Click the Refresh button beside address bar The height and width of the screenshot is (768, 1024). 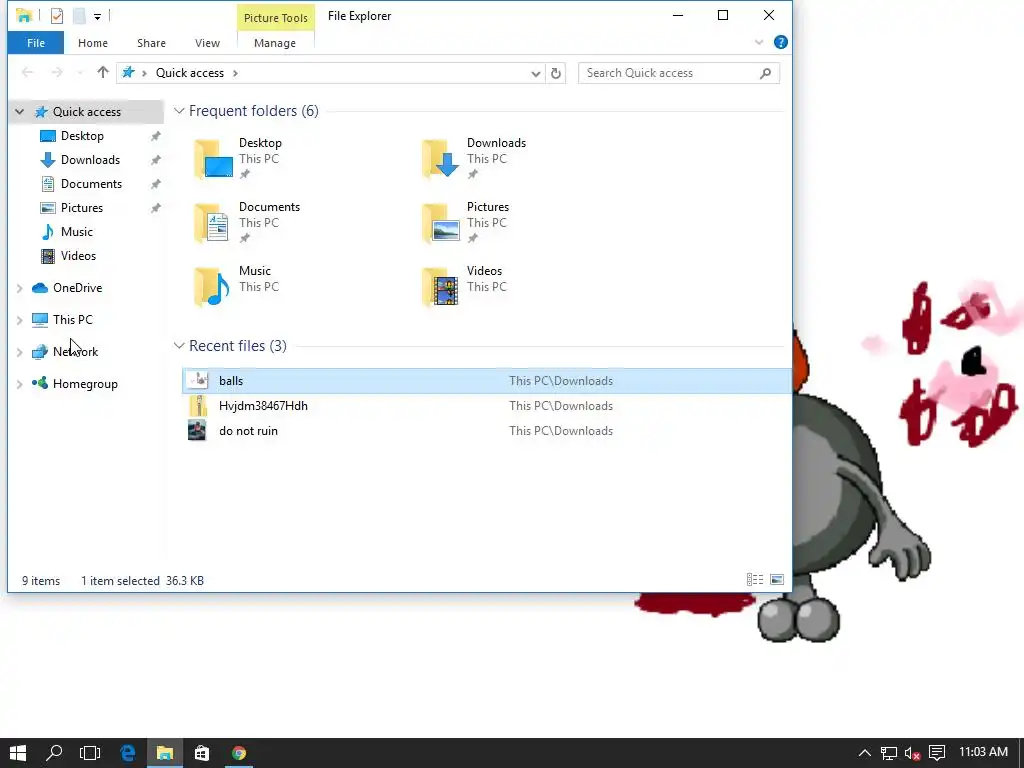pyautogui.click(x=556, y=73)
